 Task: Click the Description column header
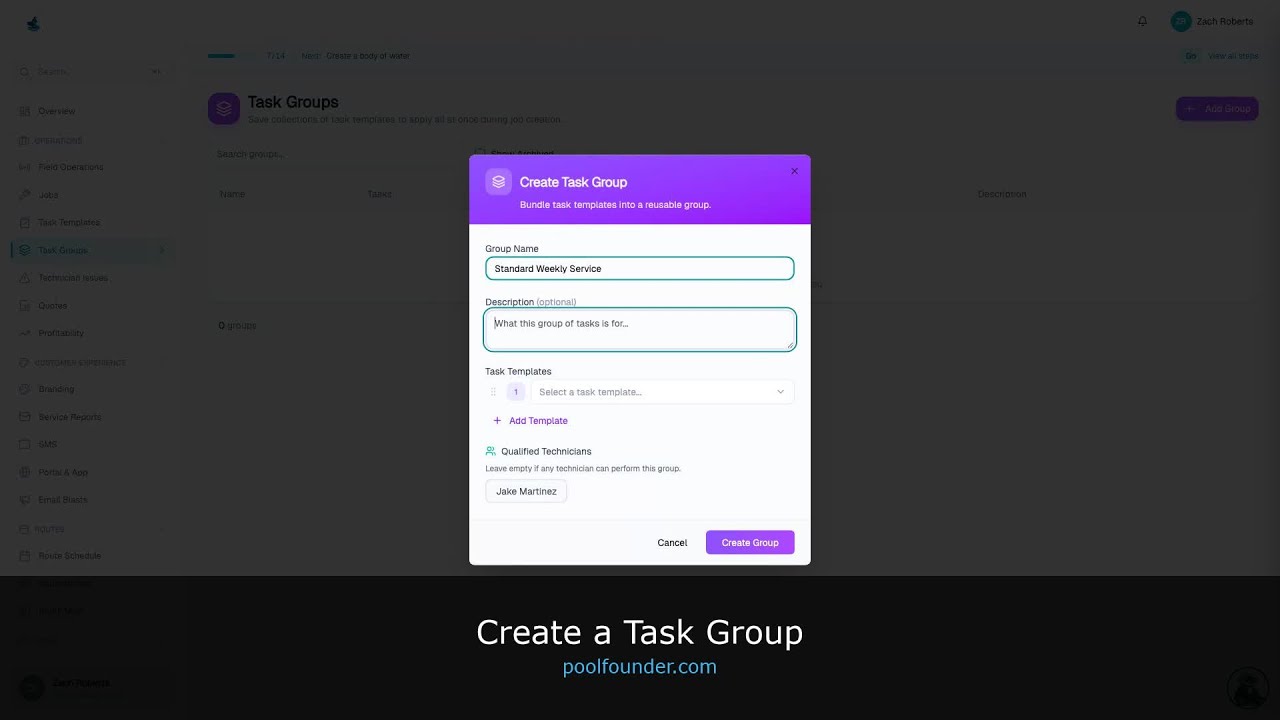[x=1002, y=194]
